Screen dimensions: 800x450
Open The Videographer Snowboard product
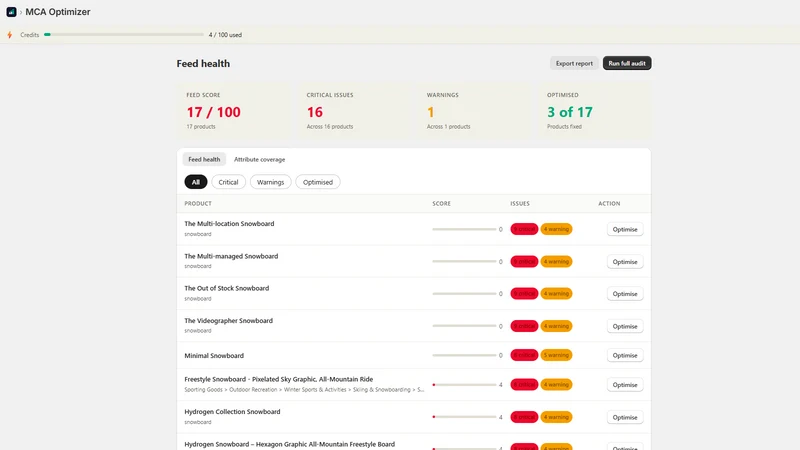[229, 320]
